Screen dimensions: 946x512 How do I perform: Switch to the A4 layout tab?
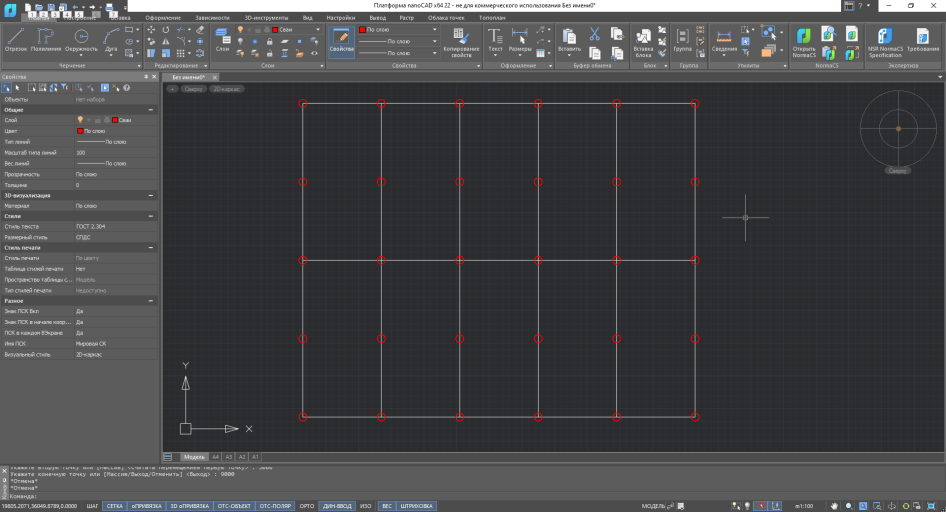(x=215, y=457)
